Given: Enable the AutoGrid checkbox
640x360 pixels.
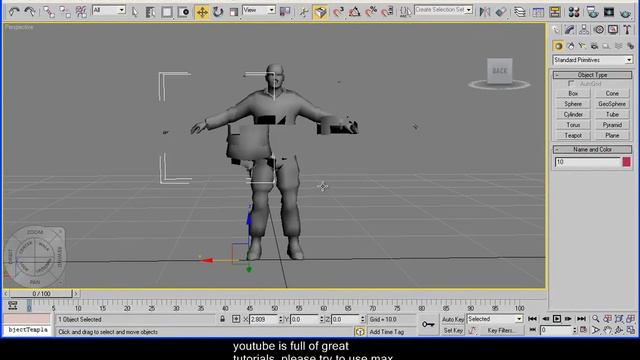Looking at the screenshot, I should coord(571,84).
